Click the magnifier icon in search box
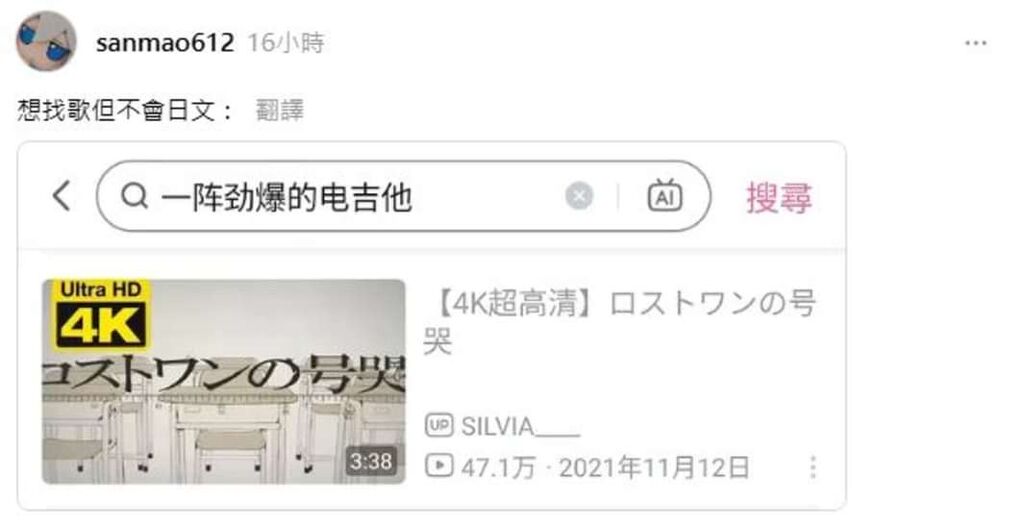Viewport: 1024px width, 526px height. click(135, 196)
